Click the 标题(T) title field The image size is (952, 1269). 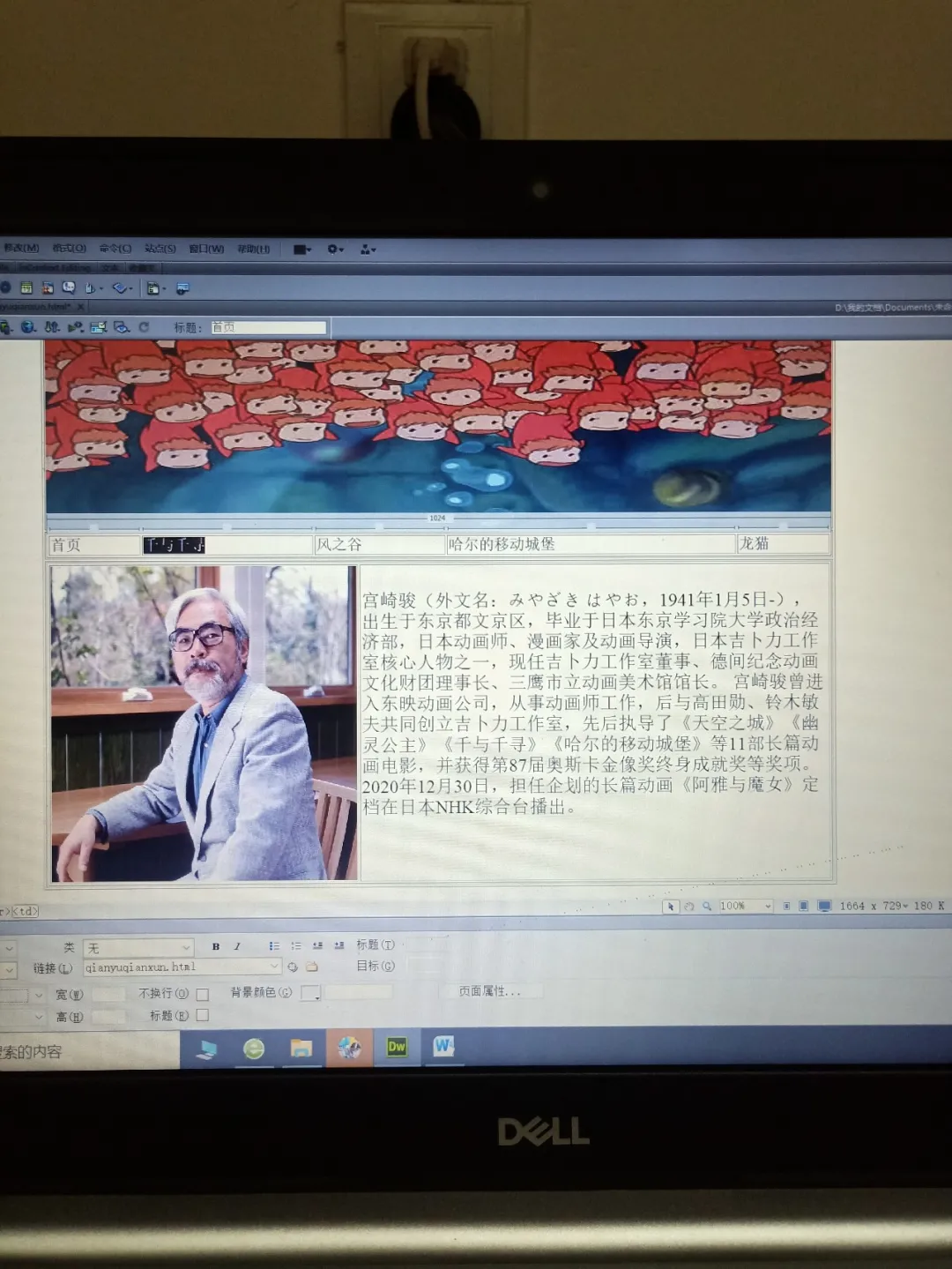426,944
